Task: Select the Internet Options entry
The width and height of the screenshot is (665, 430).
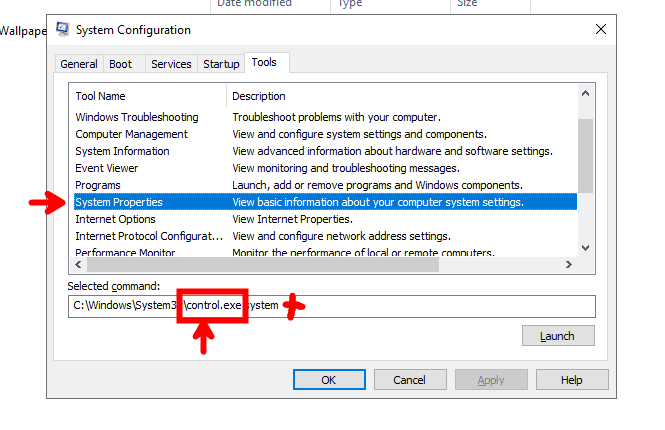Action: pos(115,219)
